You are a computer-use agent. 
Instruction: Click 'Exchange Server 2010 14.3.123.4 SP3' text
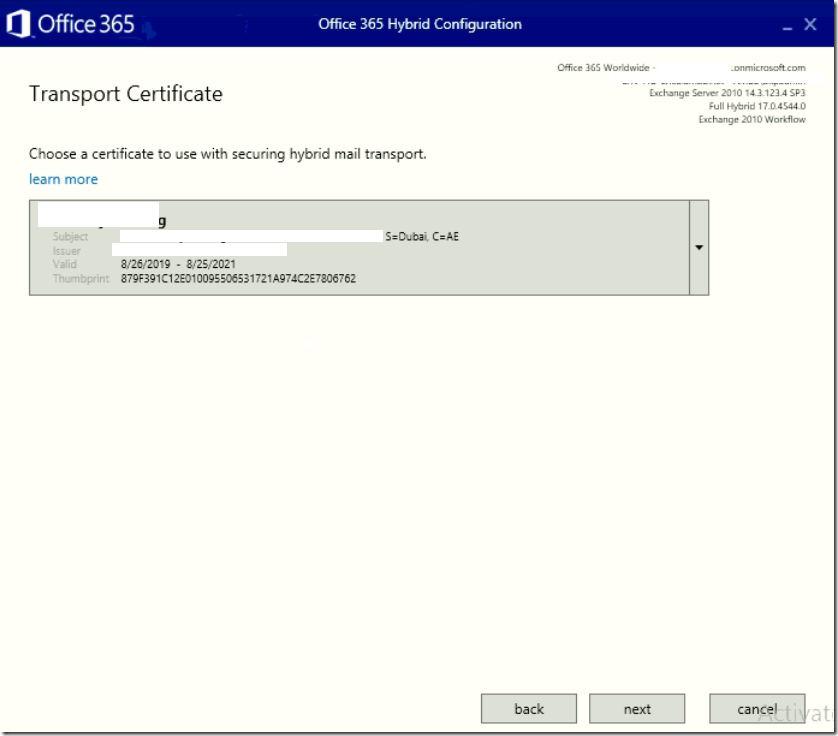coord(727,93)
